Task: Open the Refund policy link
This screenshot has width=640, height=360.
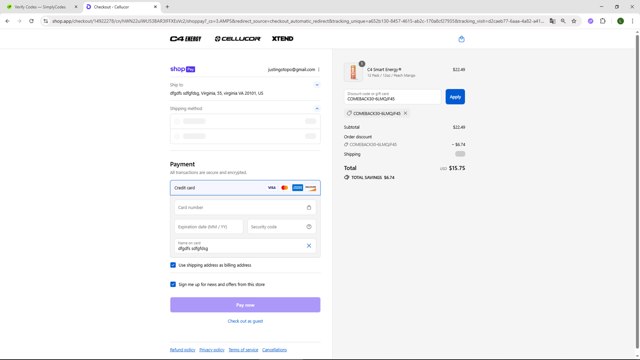Action: 182,350
